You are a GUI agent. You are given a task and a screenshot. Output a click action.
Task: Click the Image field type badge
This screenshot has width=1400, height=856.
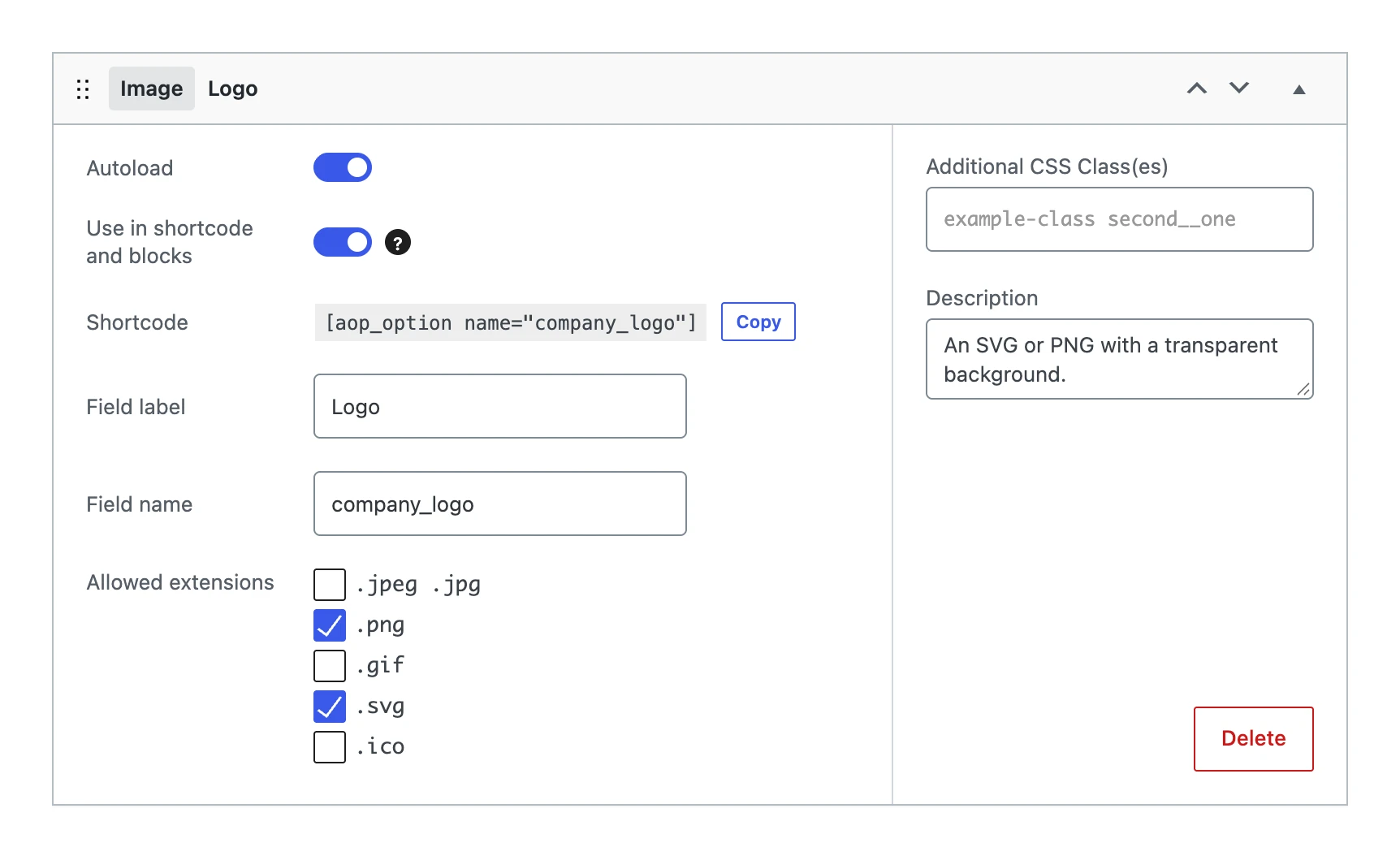click(x=152, y=89)
